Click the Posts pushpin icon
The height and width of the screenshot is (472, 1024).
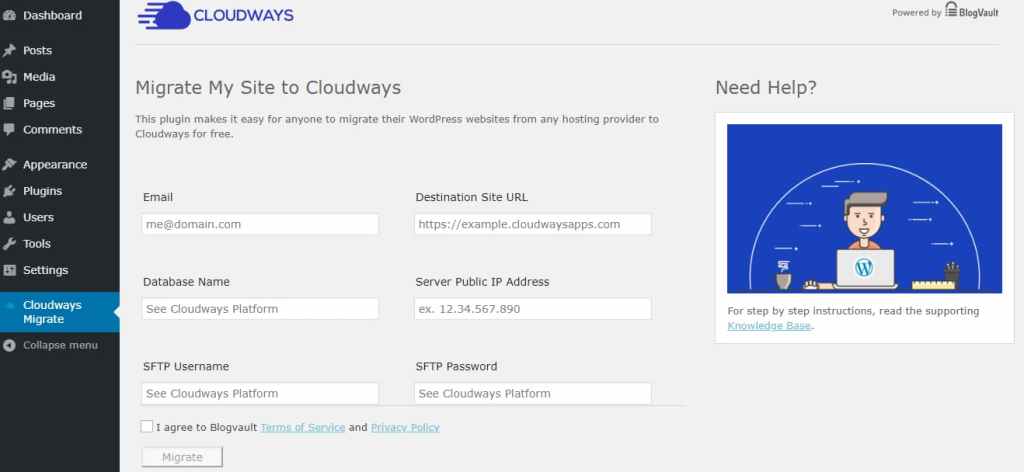point(9,50)
